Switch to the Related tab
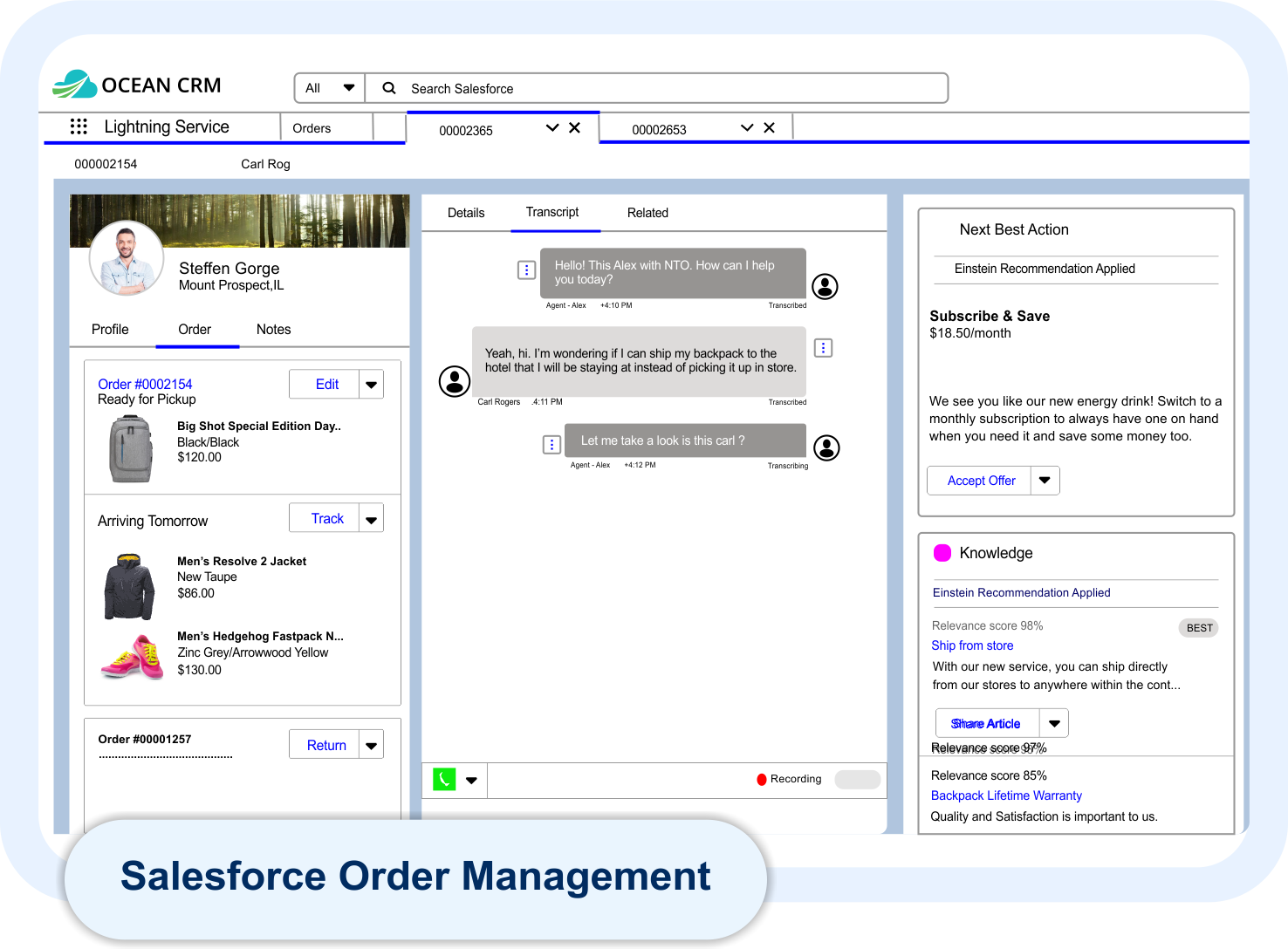This screenshot has height=949, width=1288. [x=647, y=213]
